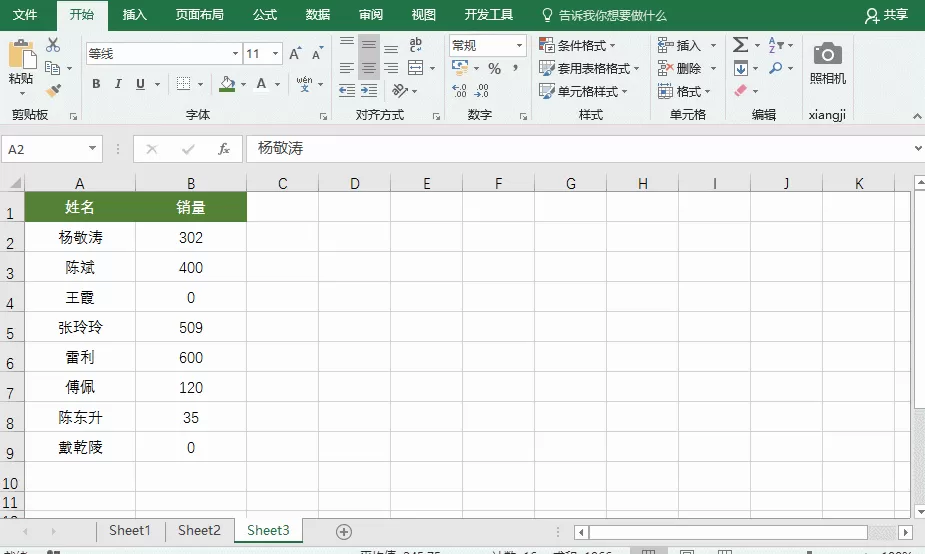Click the decrease indent icon
This screenshot has width=925, height=554.
pyautogui.click(x=347, y=90)
